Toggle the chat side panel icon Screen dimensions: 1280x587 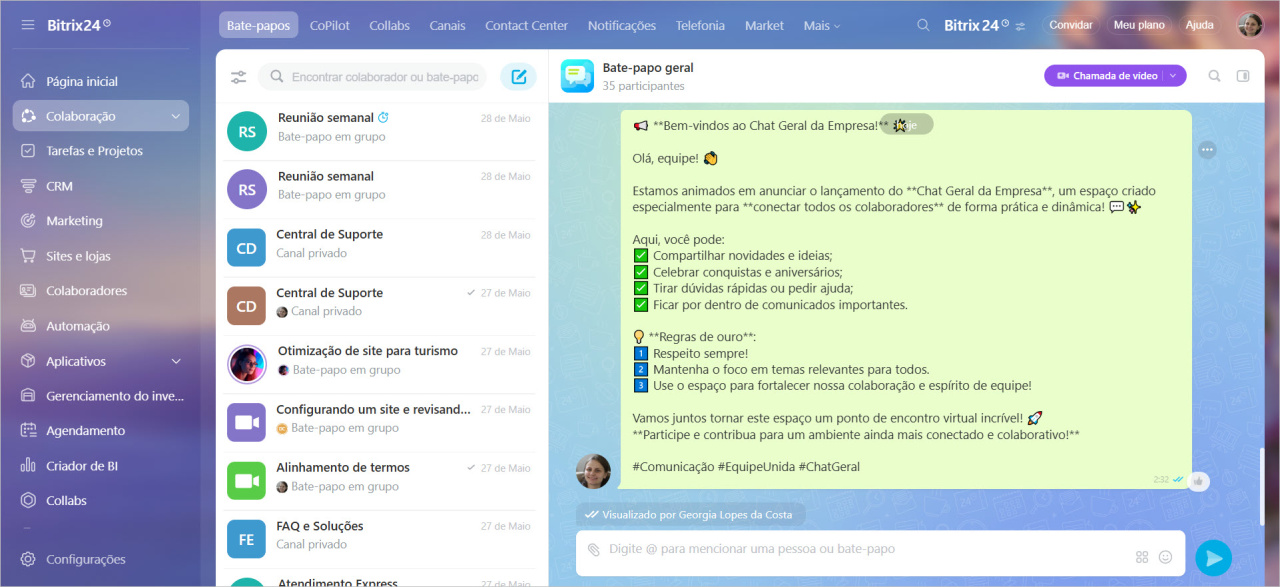(x=1243, y=76)
